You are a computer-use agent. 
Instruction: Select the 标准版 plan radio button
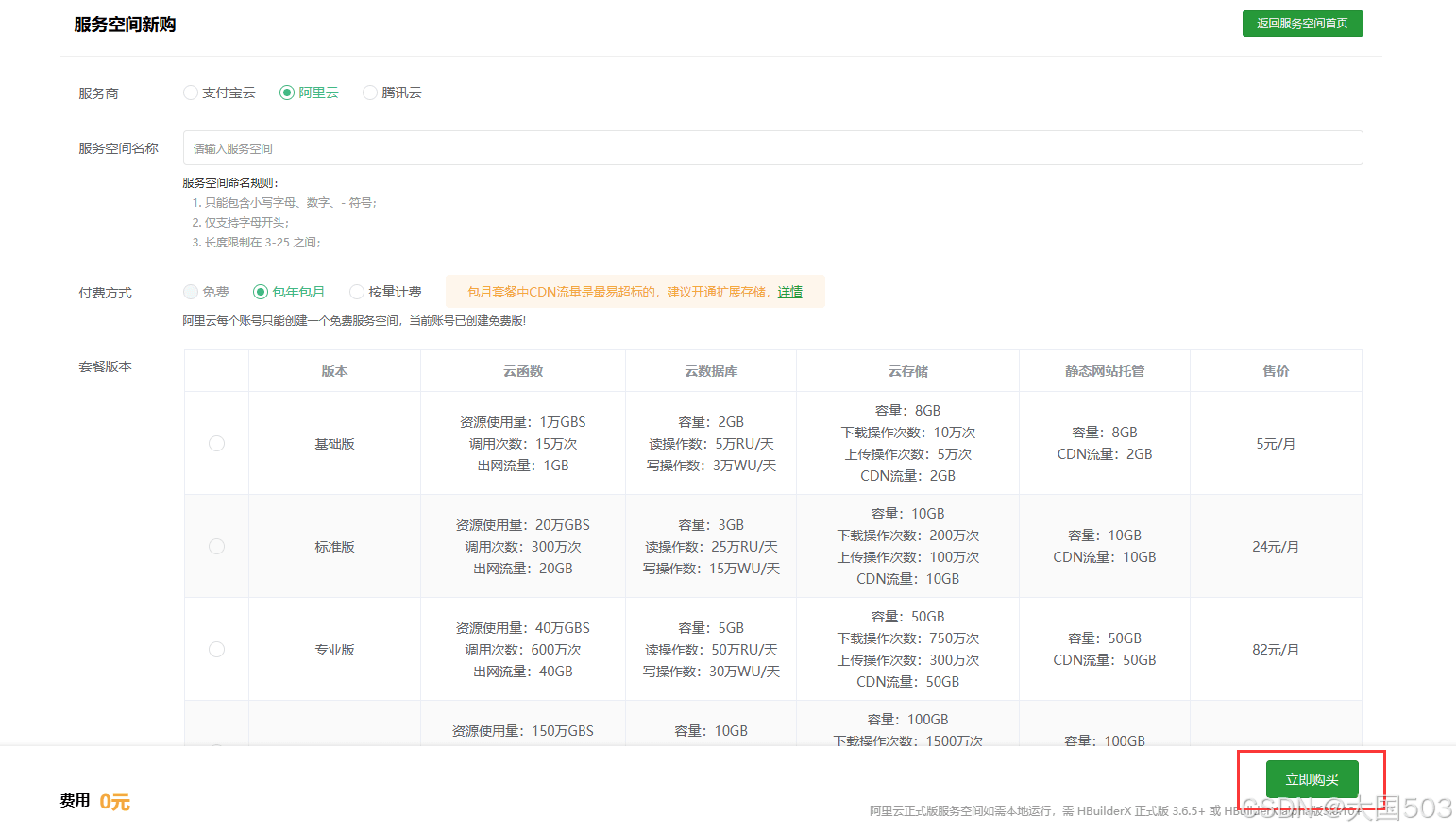[x=216, y=546]
